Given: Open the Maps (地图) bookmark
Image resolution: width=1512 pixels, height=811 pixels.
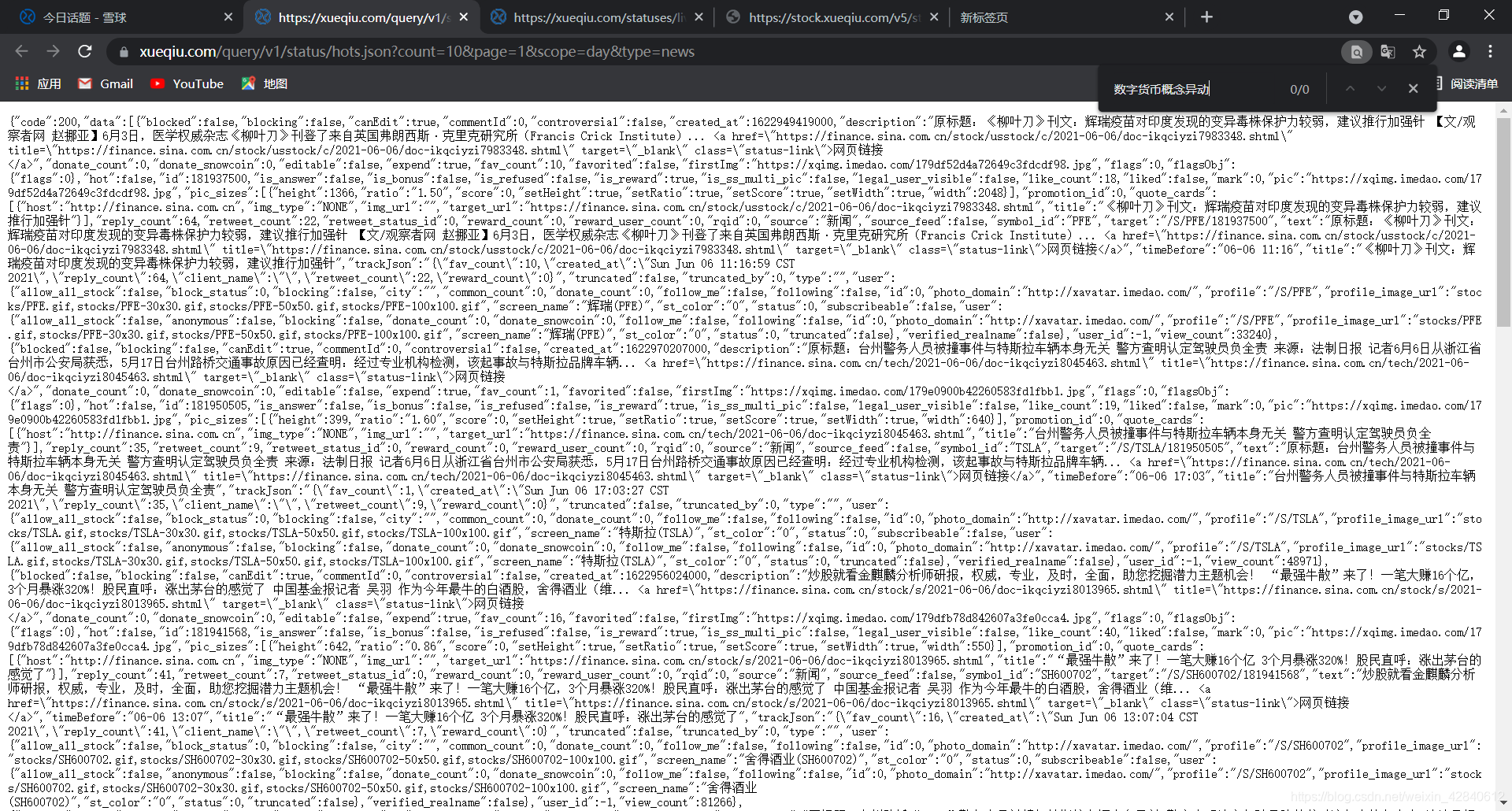Looking at the screenshot, I should 265,83.
